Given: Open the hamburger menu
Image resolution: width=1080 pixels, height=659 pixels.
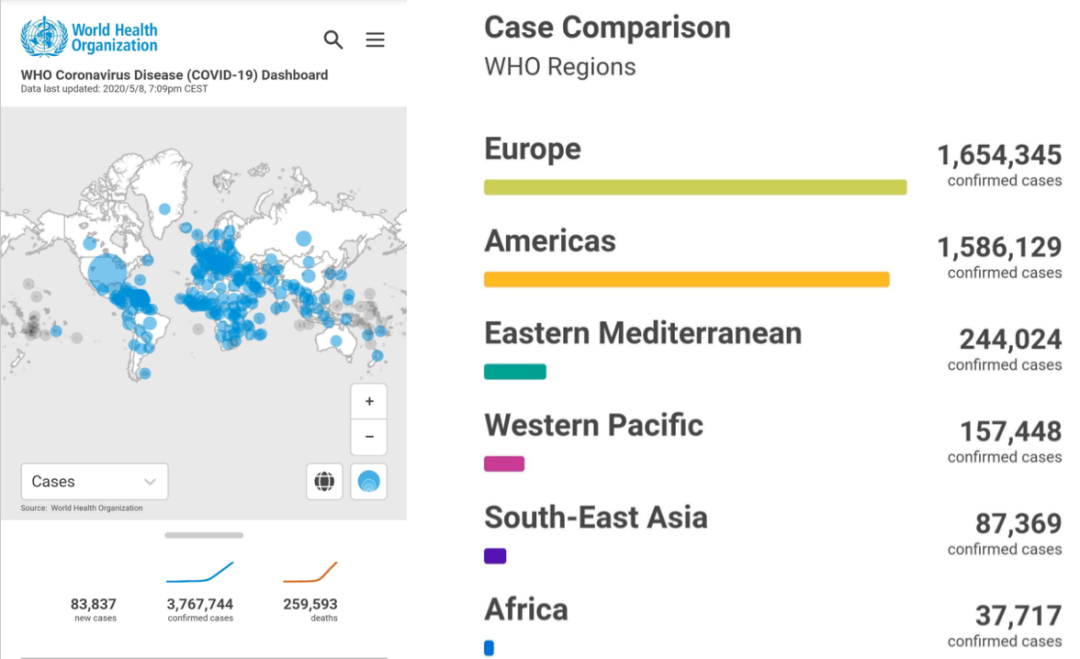Looking at the screenshot, I should [x=375, y=40].
